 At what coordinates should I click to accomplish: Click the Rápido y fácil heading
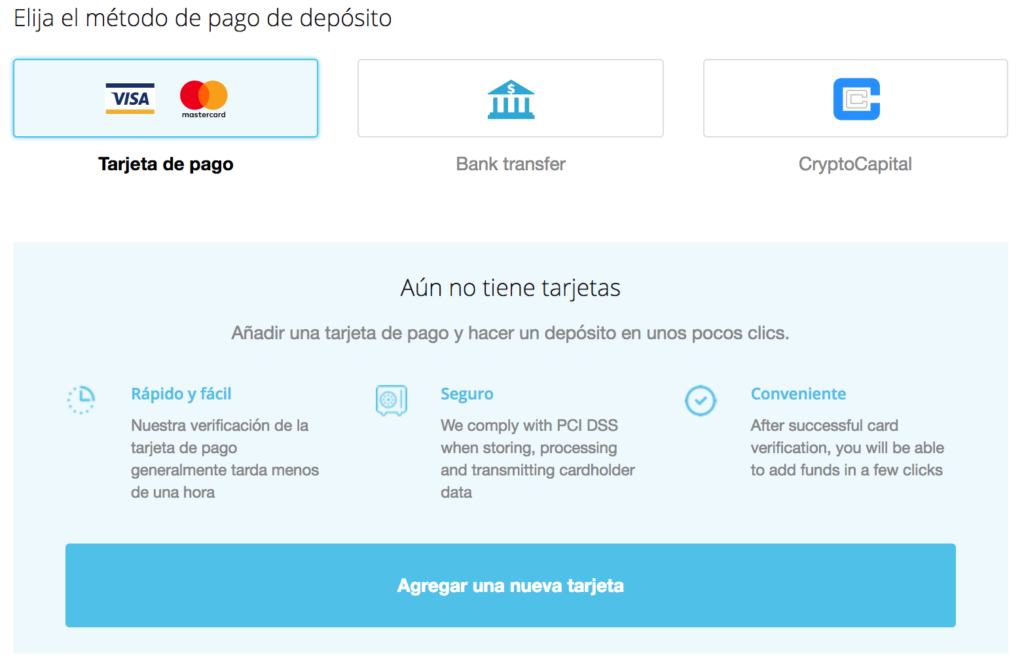pos(181,394)
